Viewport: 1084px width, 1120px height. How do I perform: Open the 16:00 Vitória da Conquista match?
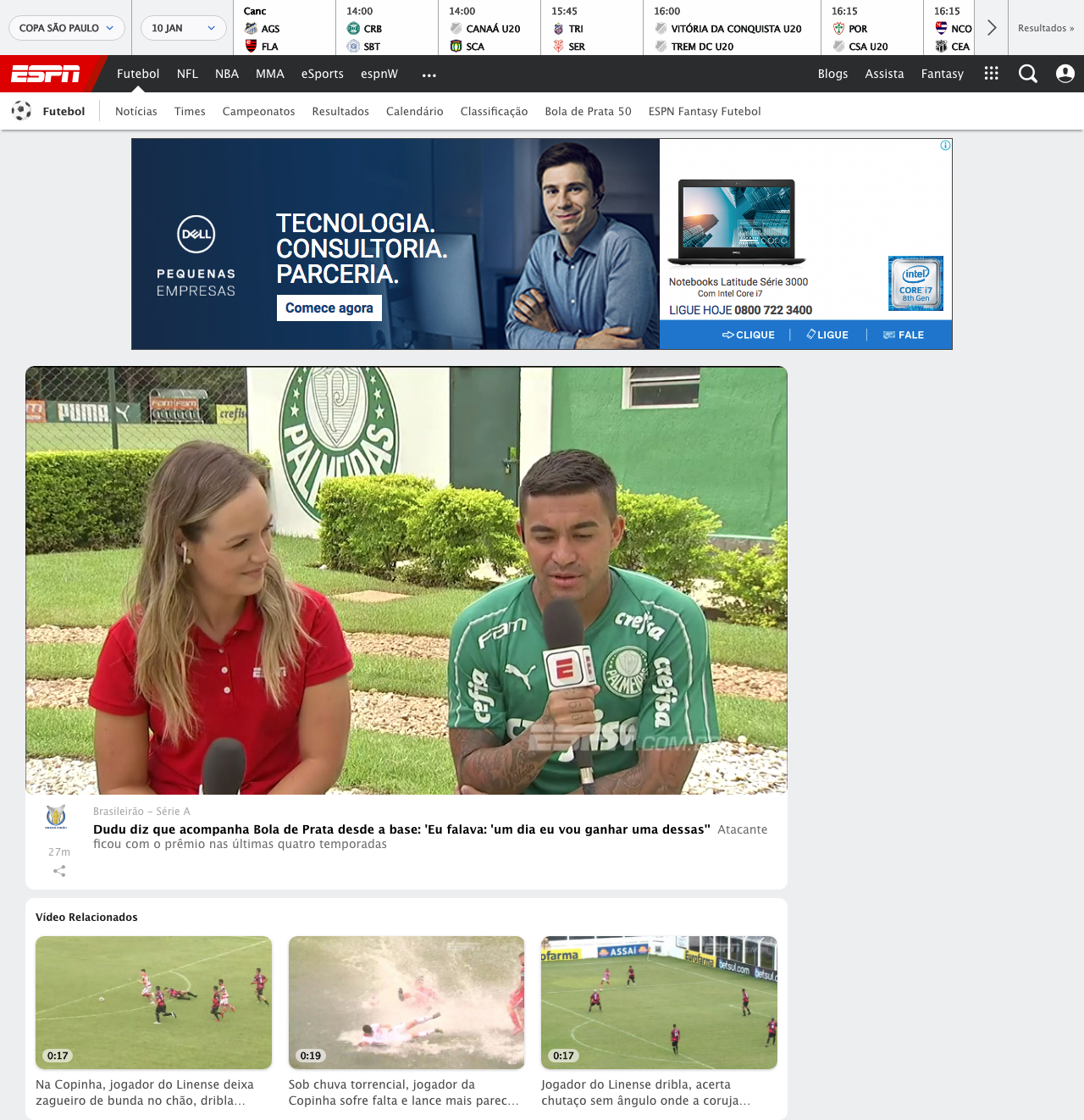(x=732, y=28)
